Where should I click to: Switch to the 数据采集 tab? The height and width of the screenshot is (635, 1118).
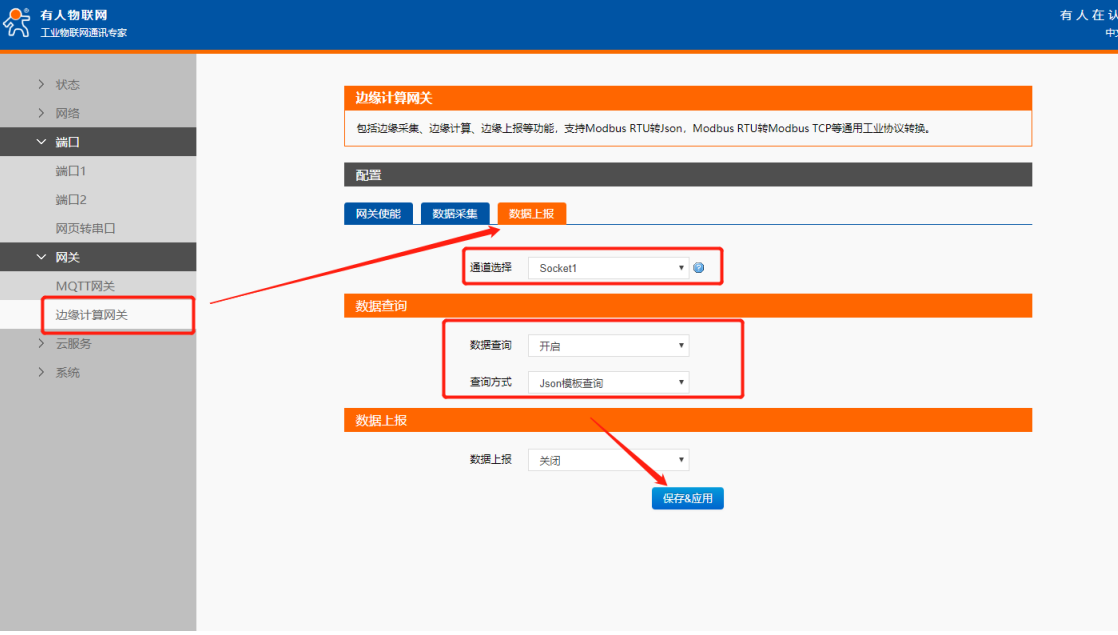[455, 214]
